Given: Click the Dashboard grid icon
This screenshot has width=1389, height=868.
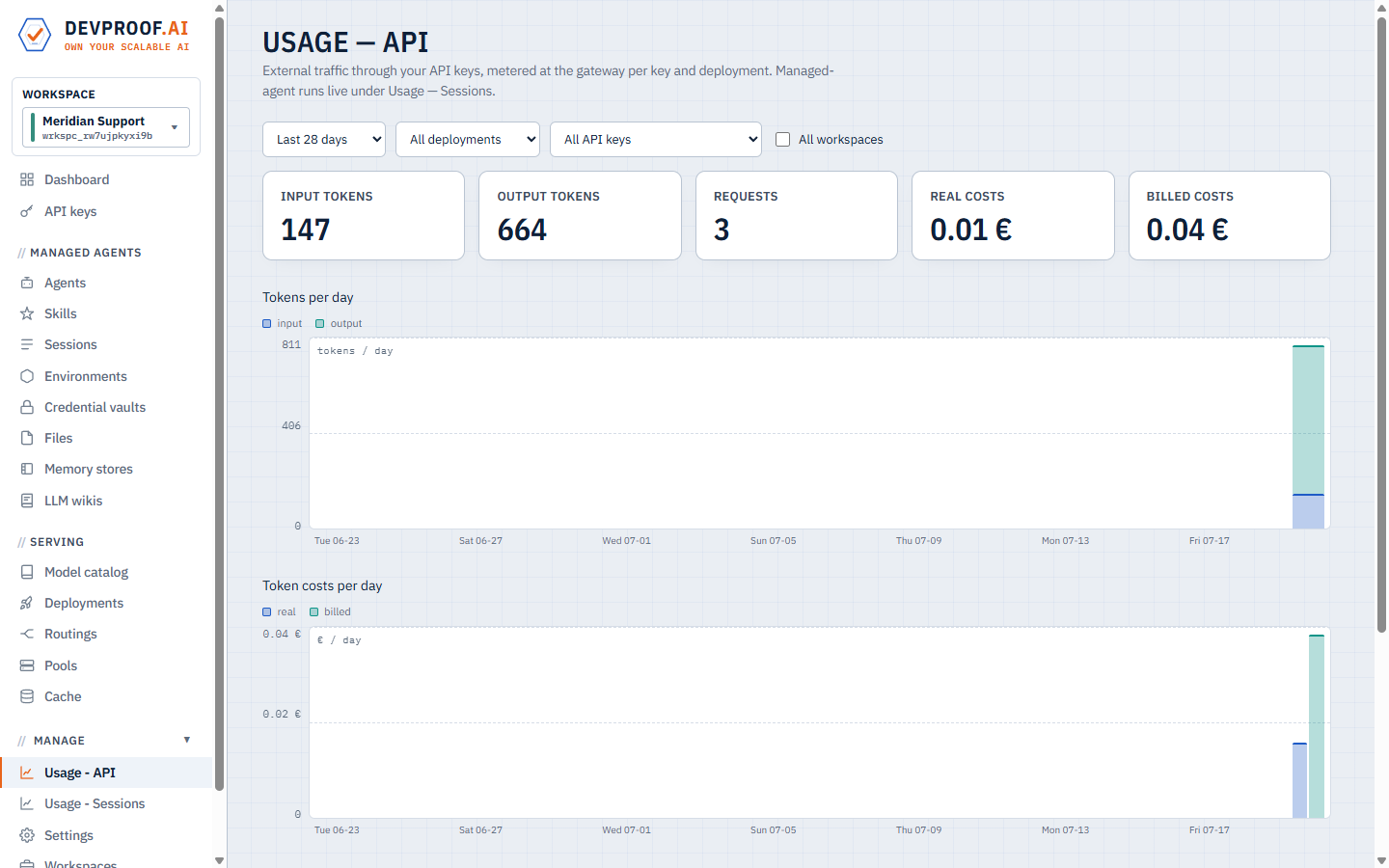Looking at the screenshot, I should (27, 179).
